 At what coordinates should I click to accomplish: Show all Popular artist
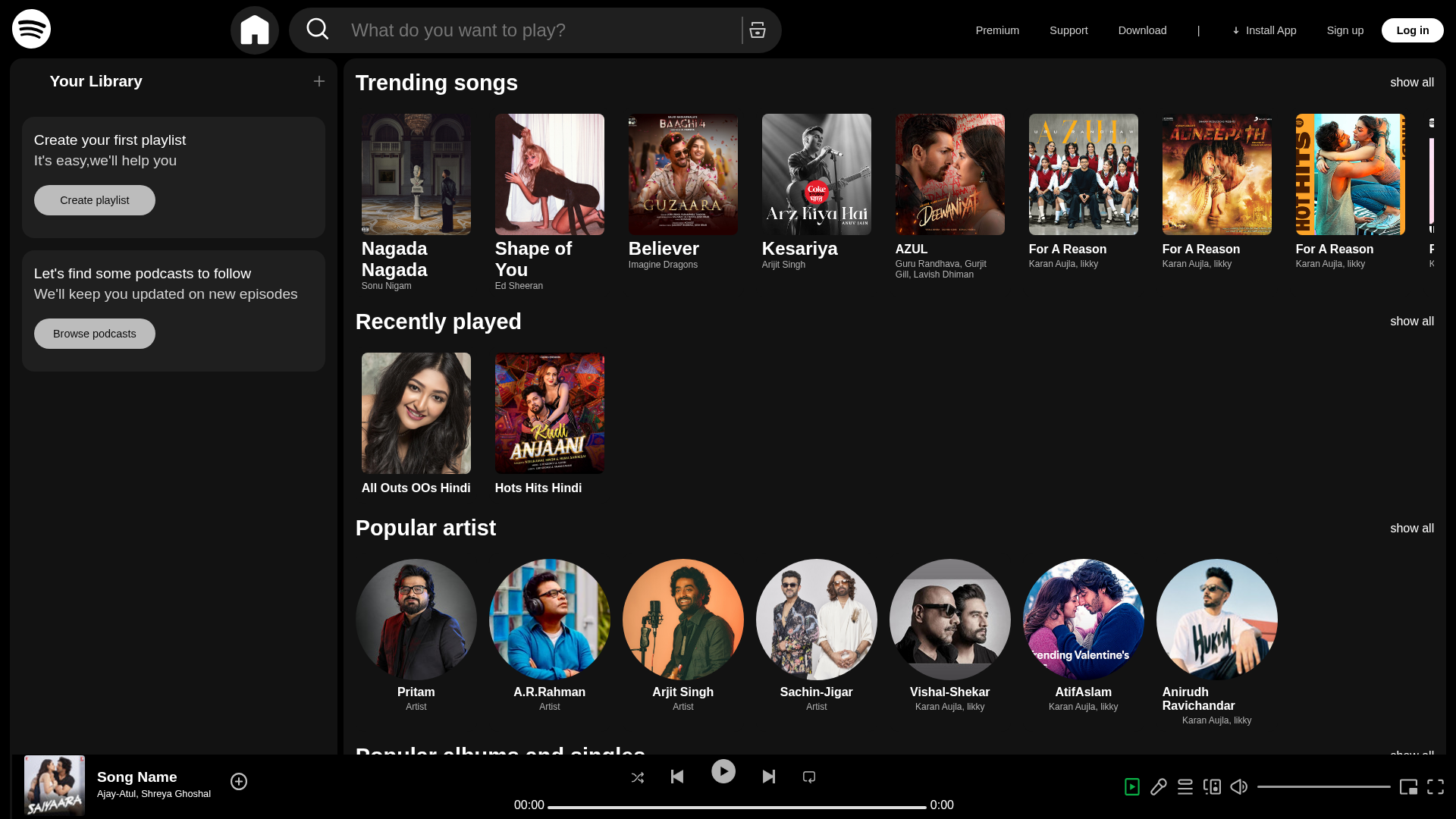click(1412, 528)
